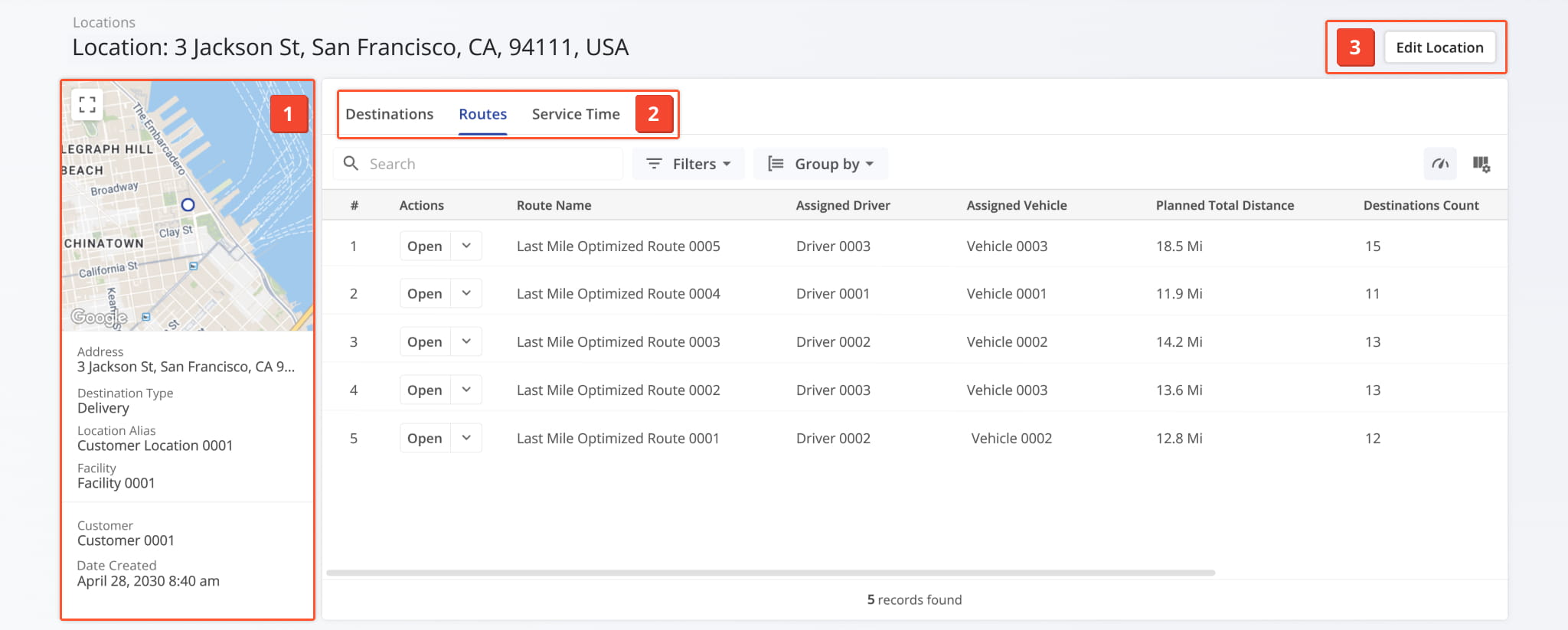The image size is (1568, 630).
Task: Expand action arrow for Route 0005
Action: (466, 246)
